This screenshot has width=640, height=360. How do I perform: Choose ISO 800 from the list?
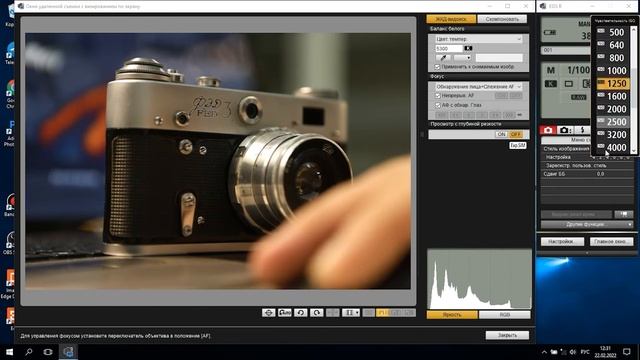pyautogui.click(x=613, y=58)
